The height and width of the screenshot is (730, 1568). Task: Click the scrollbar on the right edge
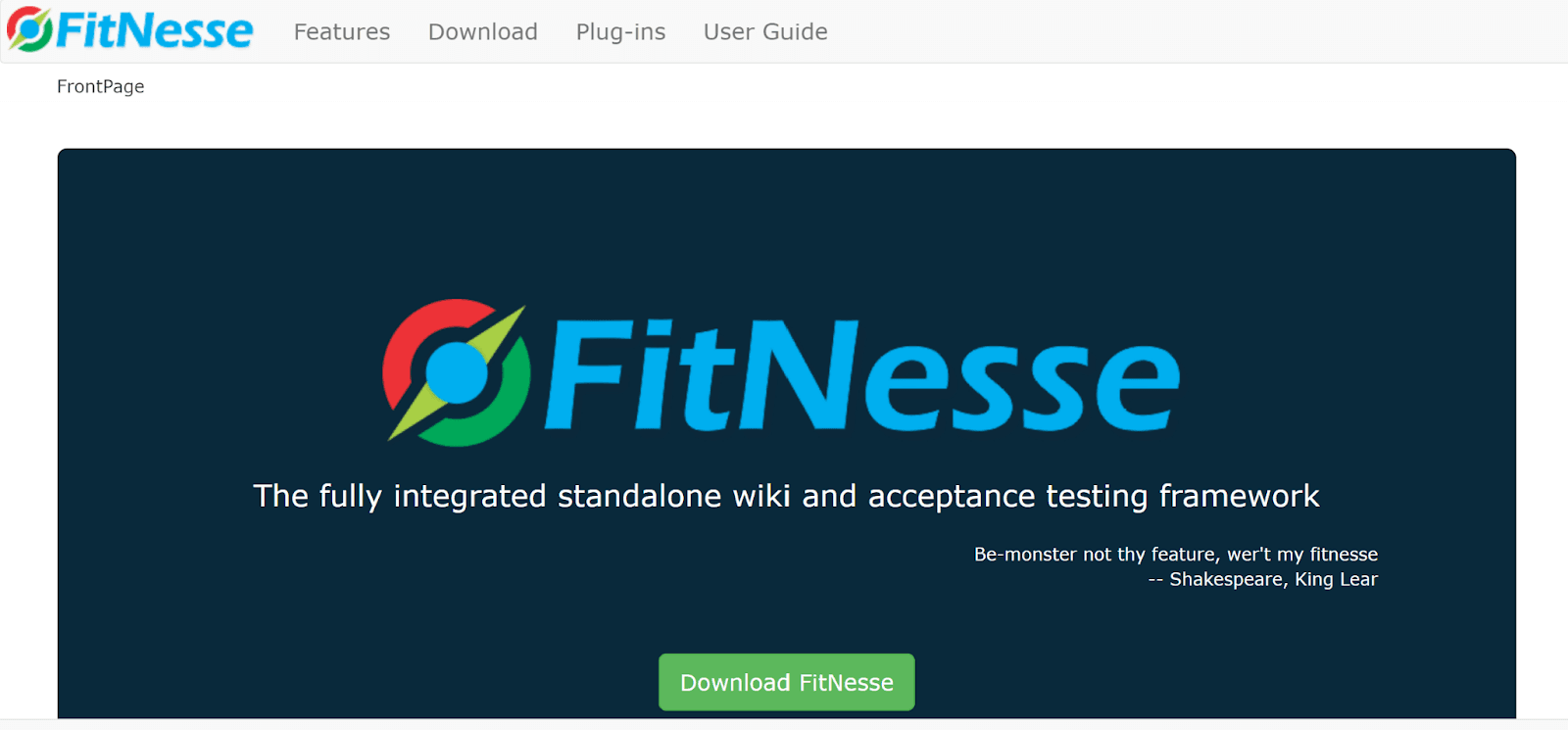(1562, 365)
